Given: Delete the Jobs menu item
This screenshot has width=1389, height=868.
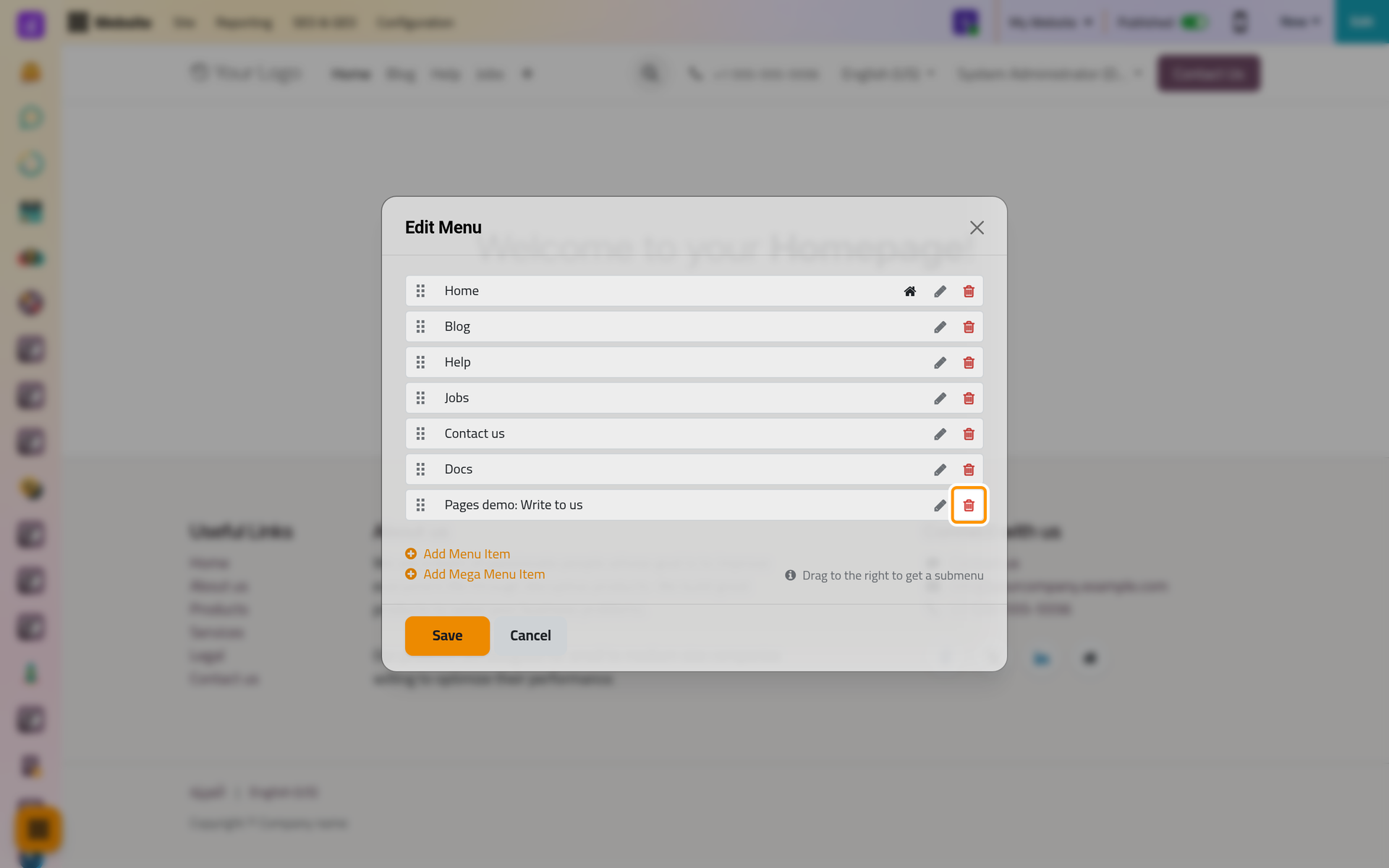Looking at the screenshot, I should tap(969, 399).
